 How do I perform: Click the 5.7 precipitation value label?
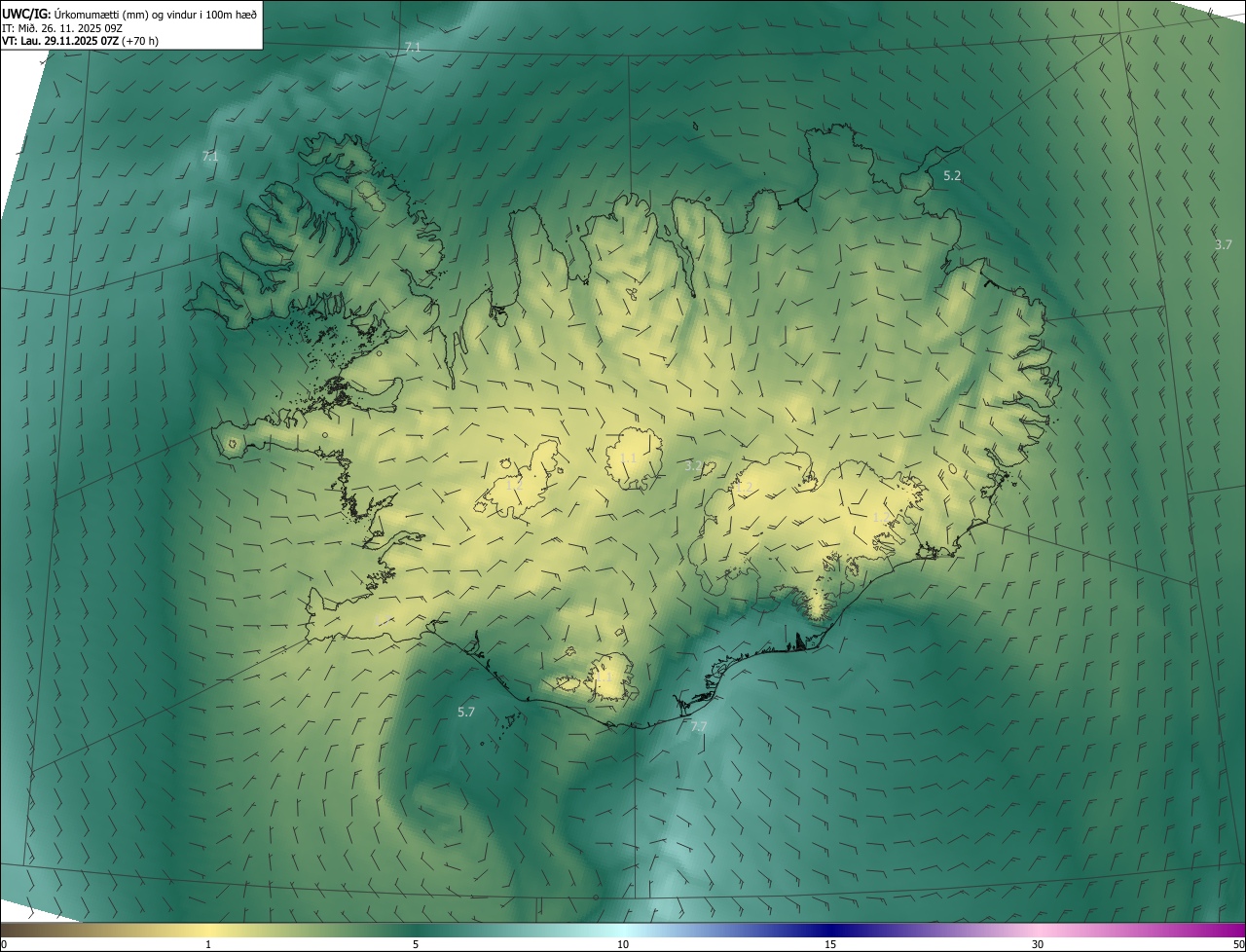click(x=466, y=712)
